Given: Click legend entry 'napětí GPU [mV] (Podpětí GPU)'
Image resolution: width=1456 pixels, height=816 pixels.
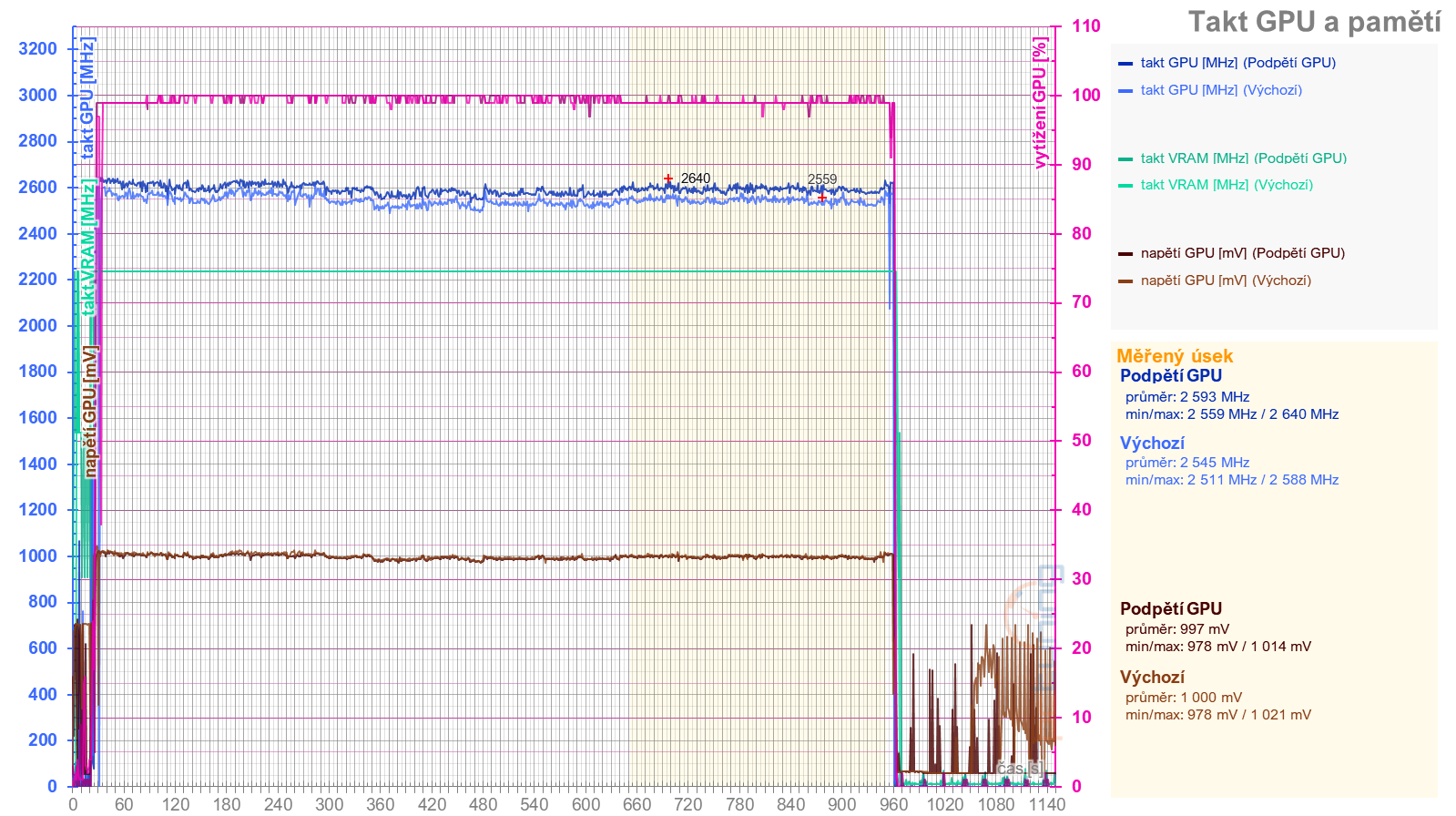Looking at the screenshot, I should 1242,253.
